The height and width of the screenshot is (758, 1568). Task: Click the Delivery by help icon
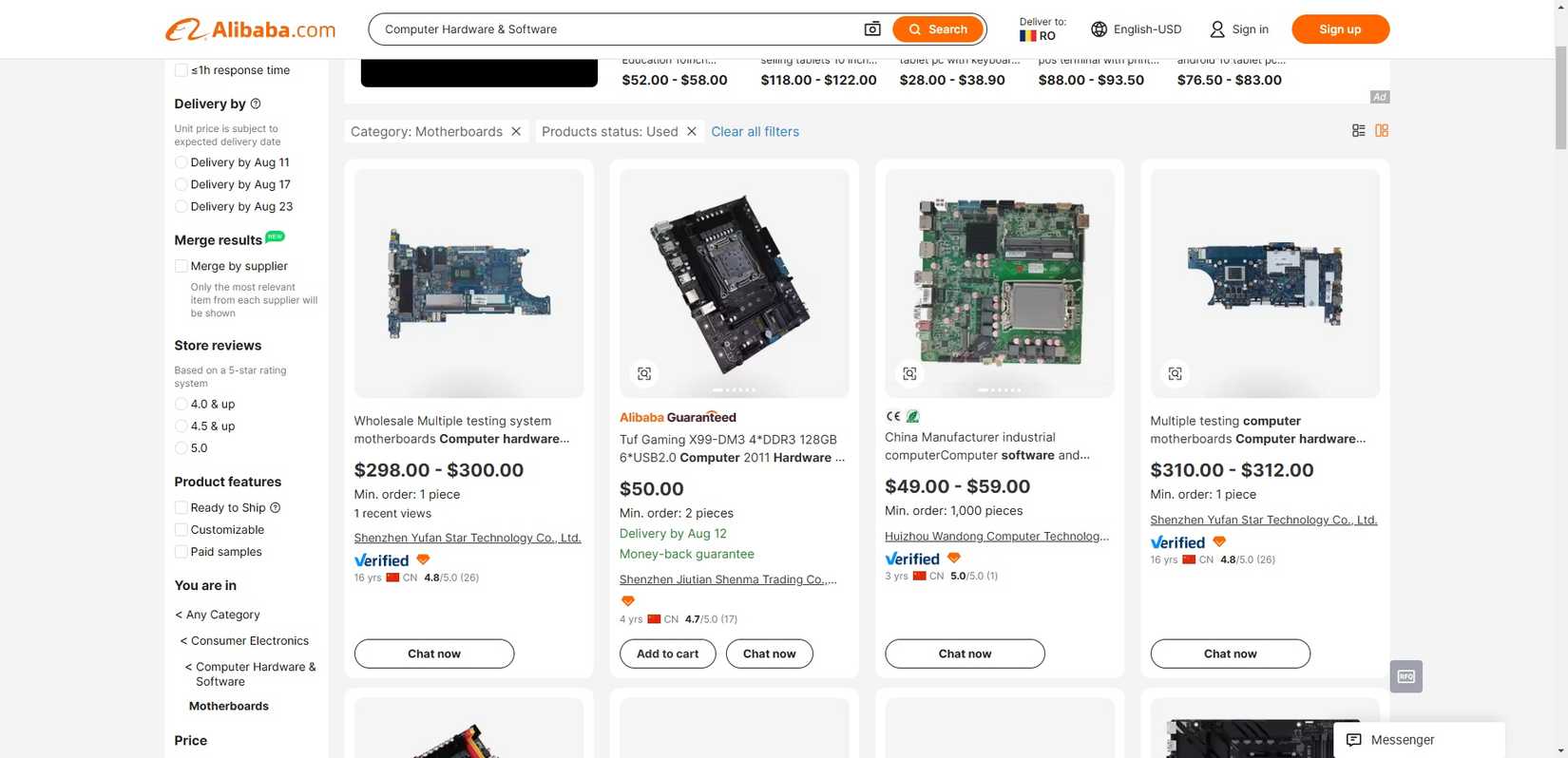pos(256,104)
